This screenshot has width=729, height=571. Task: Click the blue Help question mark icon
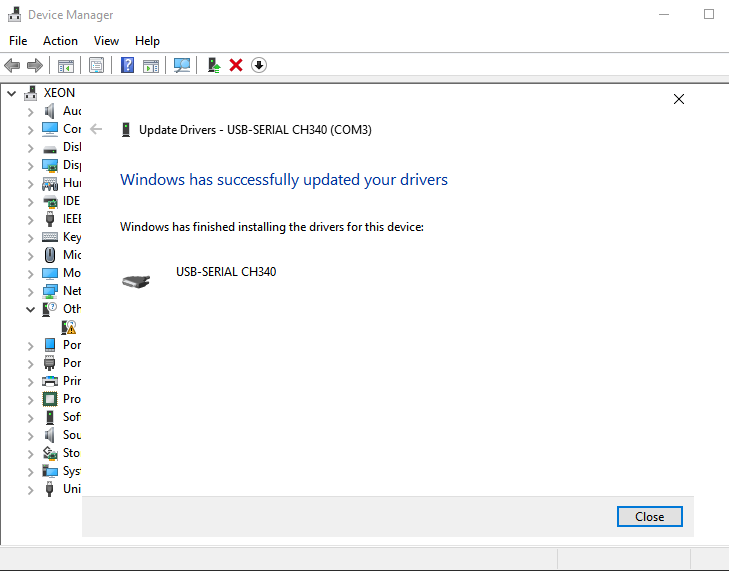point(128,65)
